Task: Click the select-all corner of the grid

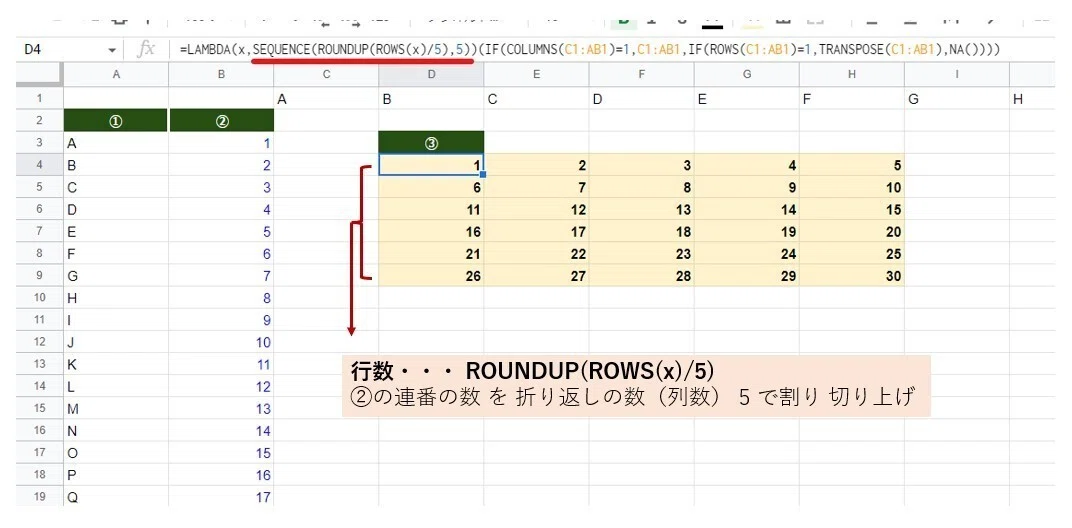Action: pos(40,74)
